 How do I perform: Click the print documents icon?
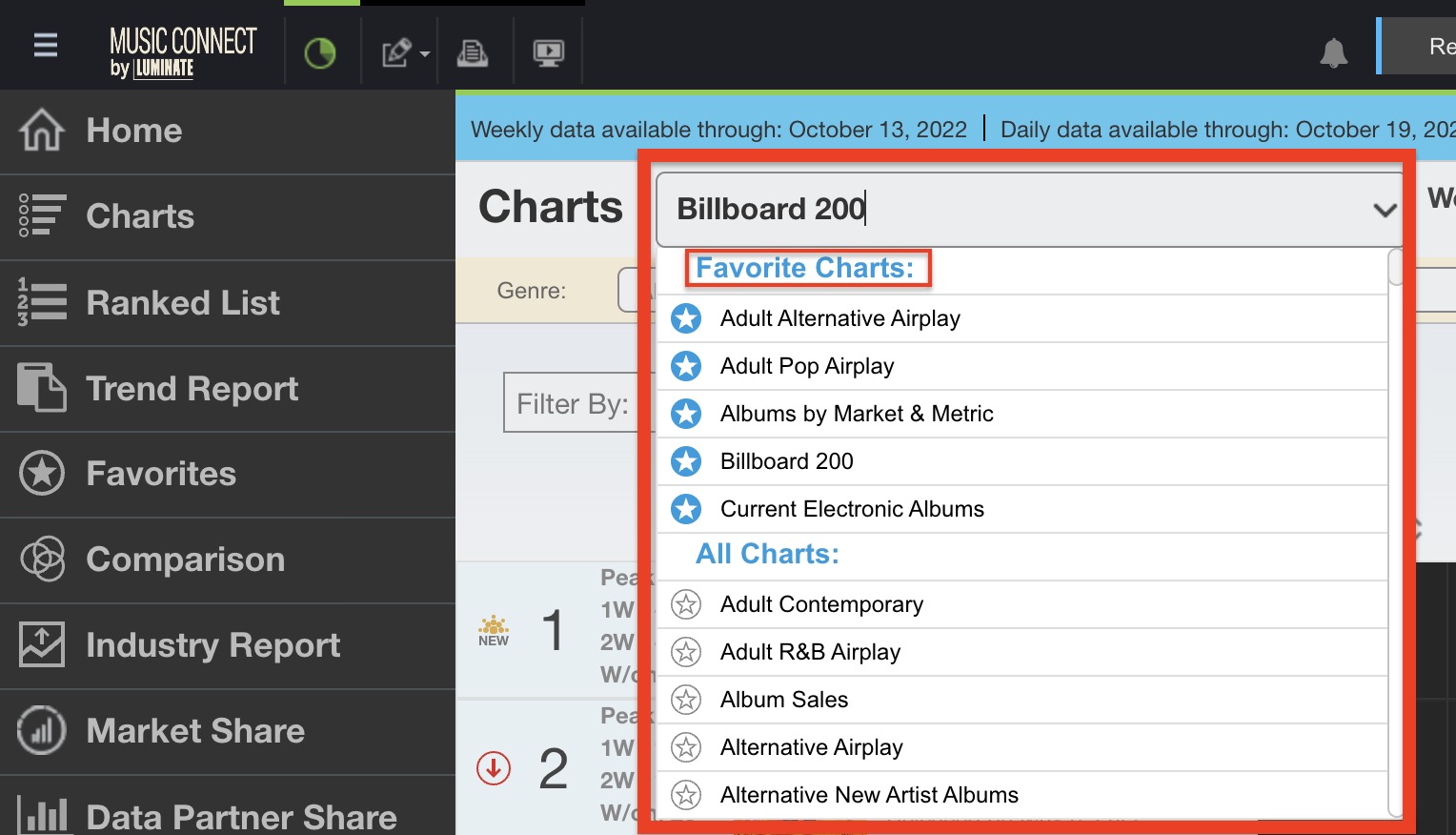473,52
